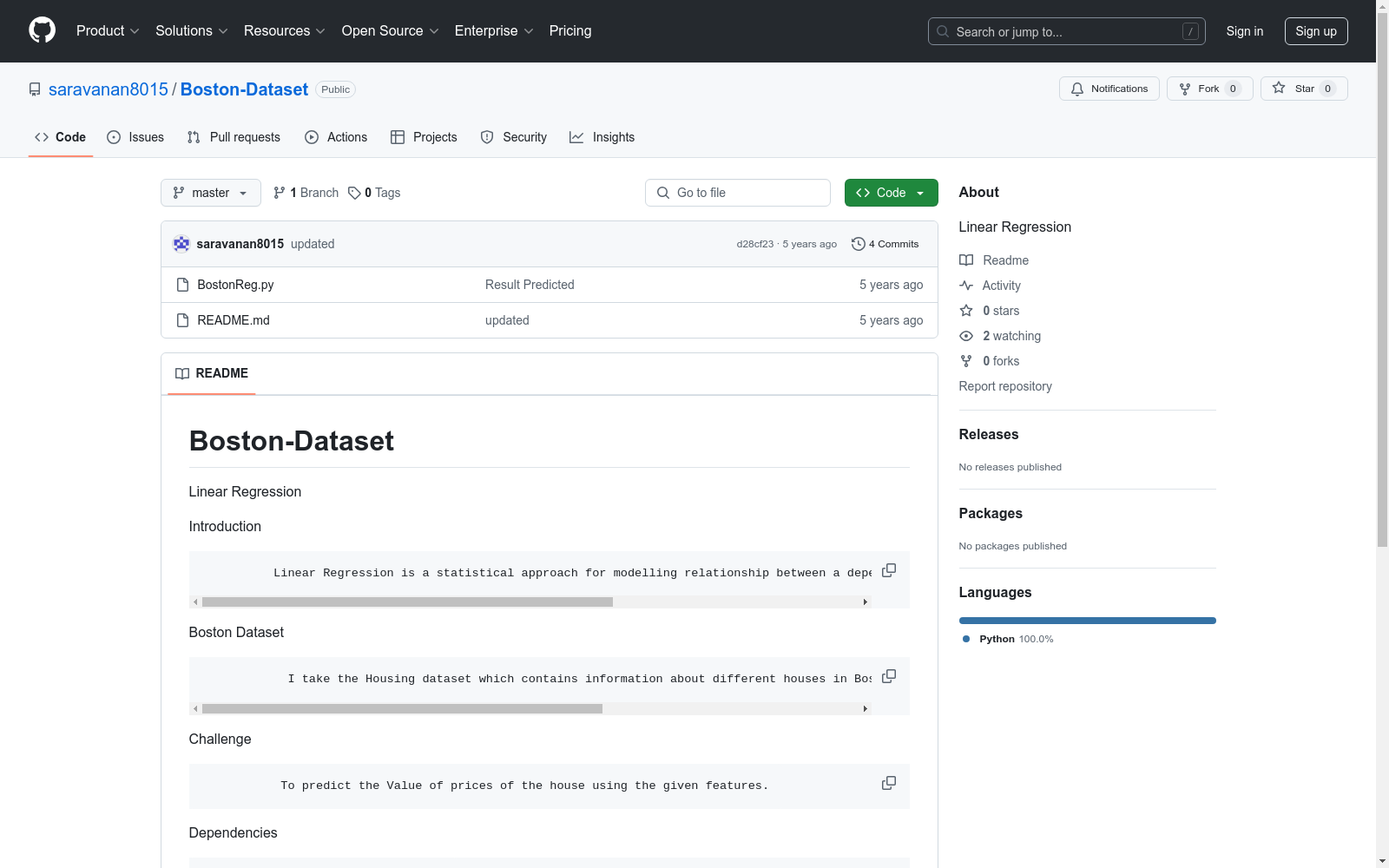Open the Boston-Dataset repository link
Viewport: 1389px width, 868px height.
[244, 89]
